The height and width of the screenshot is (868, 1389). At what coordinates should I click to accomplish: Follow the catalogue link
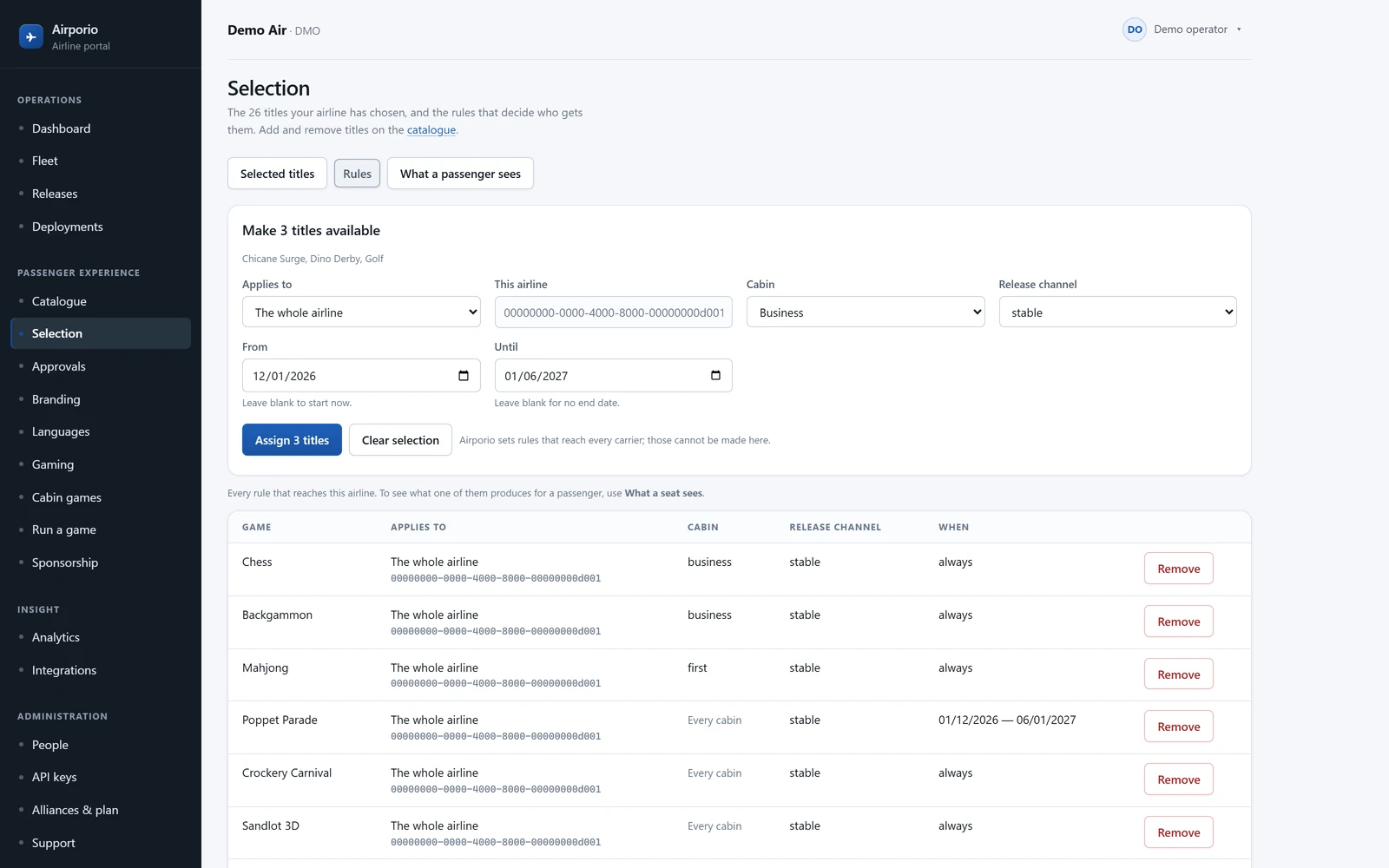tap(431, 130)
